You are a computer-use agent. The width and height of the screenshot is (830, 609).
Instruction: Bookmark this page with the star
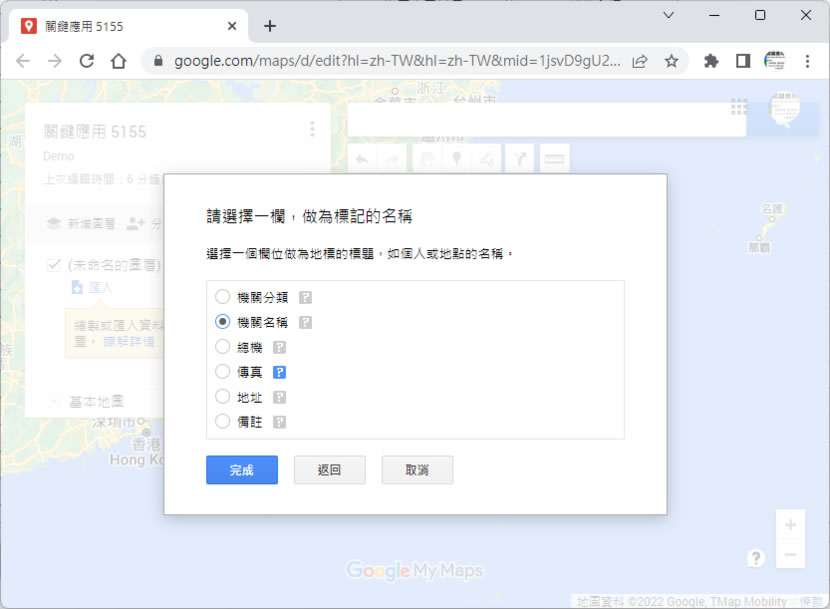671,61
